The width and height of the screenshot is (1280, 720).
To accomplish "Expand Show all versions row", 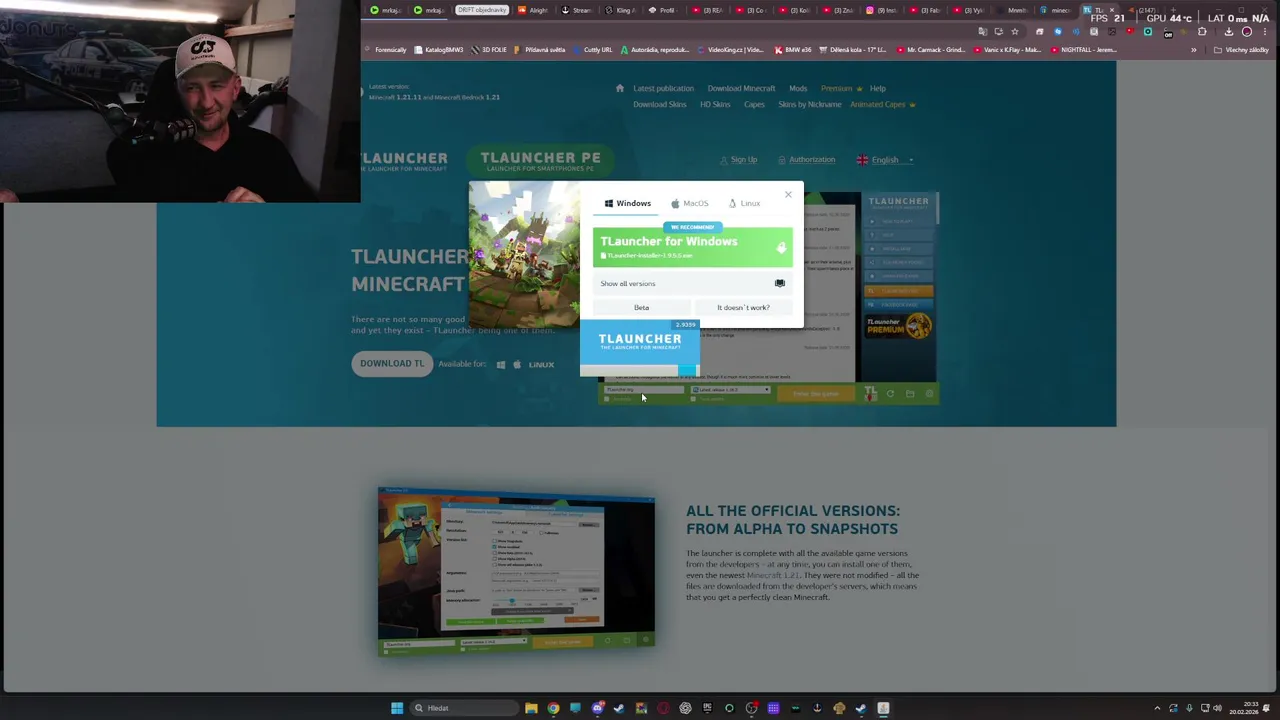I will pyautogui.click(x=692, y=283).
